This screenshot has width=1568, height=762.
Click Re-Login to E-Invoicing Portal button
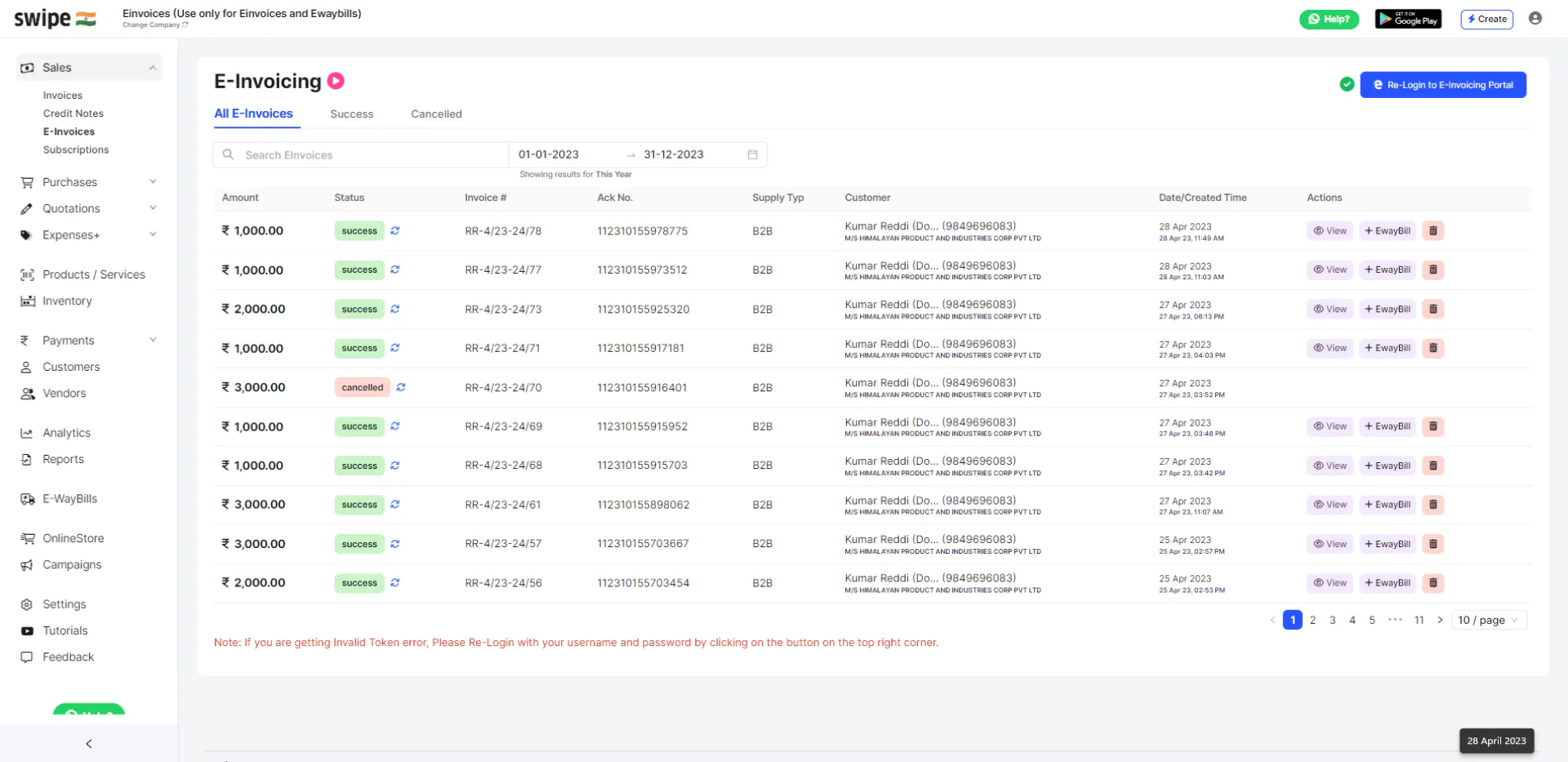pyautogui.click(x=1443, y=85)
